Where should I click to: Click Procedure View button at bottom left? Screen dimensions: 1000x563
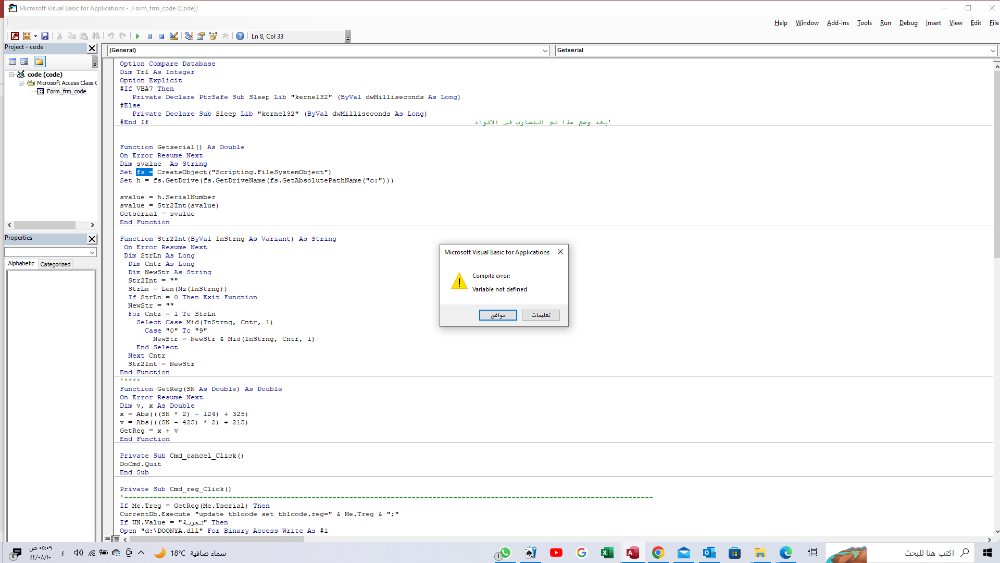pos(108,539)
